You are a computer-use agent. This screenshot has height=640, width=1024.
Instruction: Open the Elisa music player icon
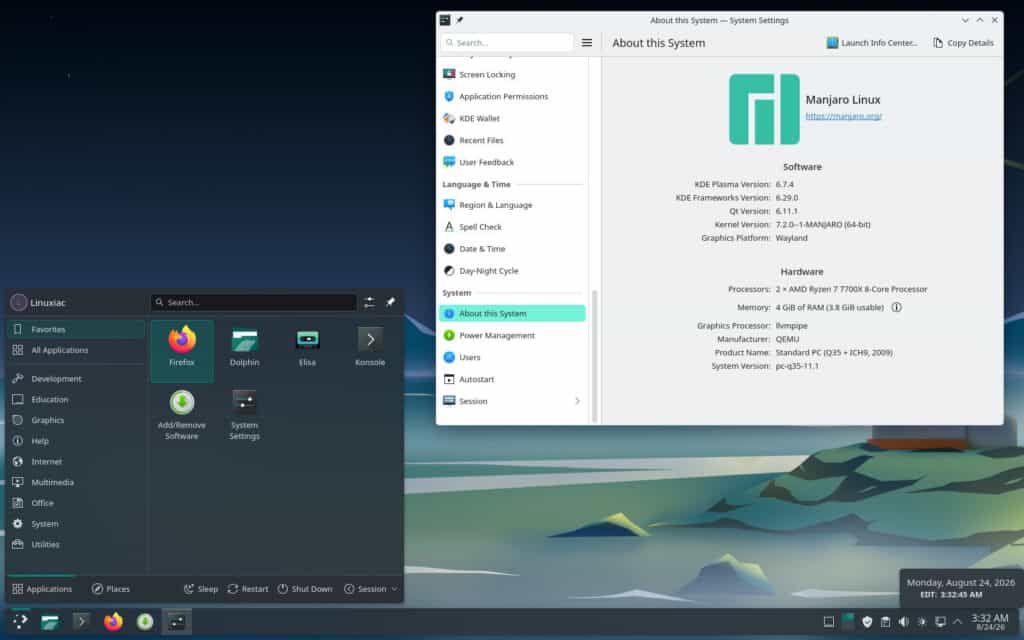pyautogui.click(x=307, y=347)
